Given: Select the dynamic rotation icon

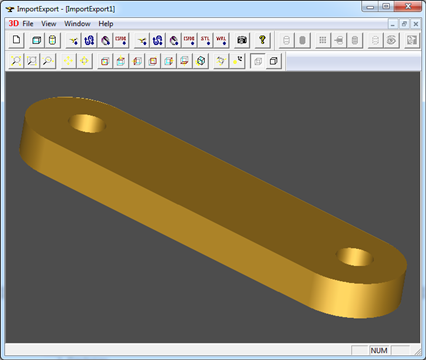Looking at the screenshot, I should click(221, 61).
